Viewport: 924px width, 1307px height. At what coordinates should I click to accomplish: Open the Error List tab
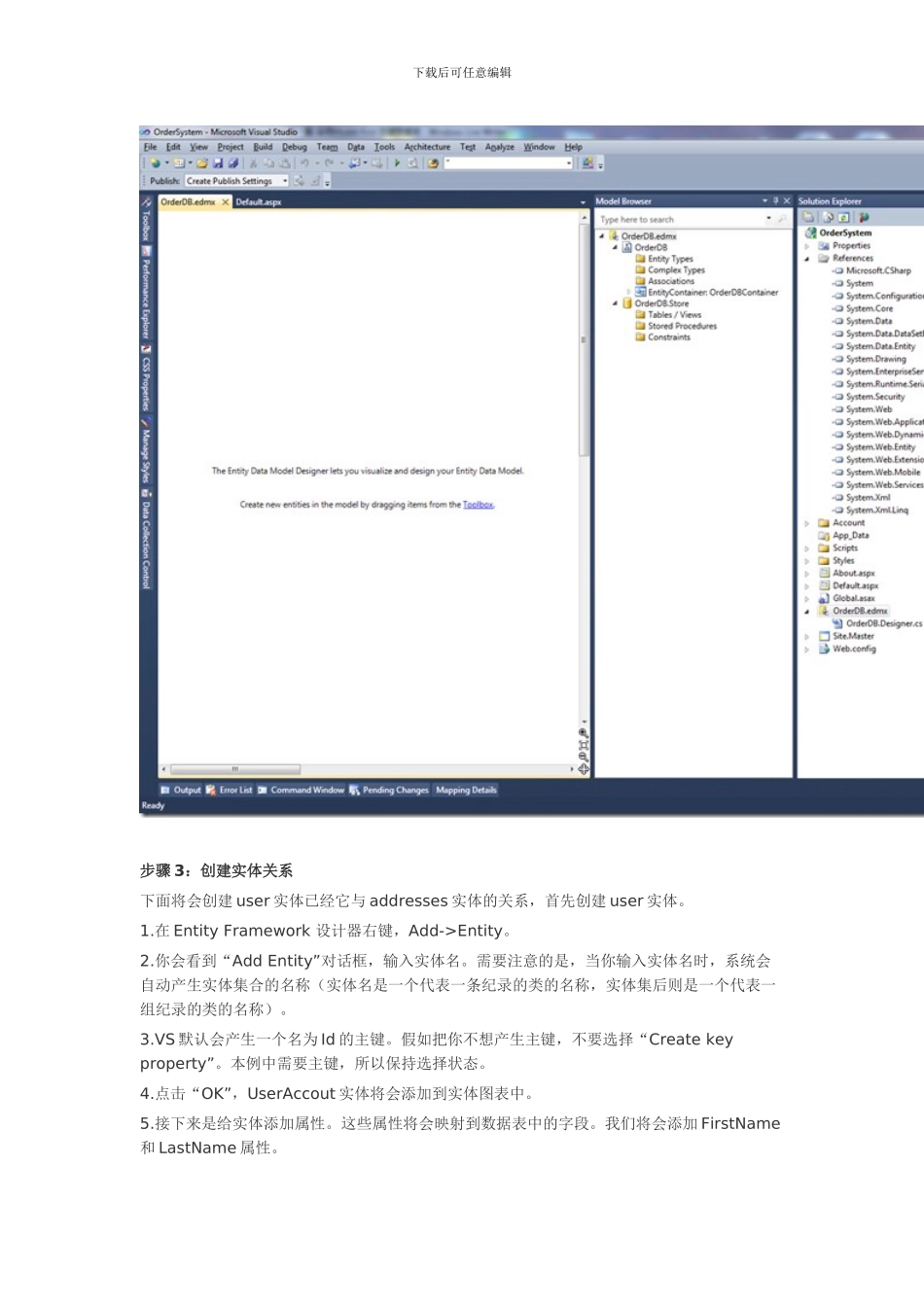point(230,791)
